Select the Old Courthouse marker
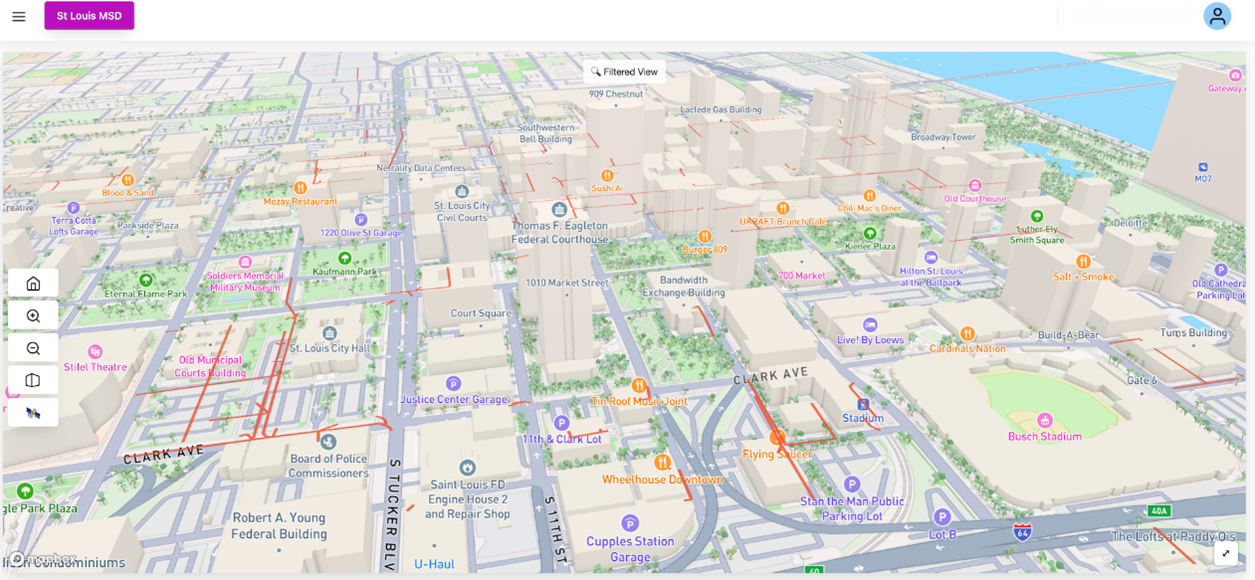The width and height of the screenshot is (1255, 580). coord(975,186)
